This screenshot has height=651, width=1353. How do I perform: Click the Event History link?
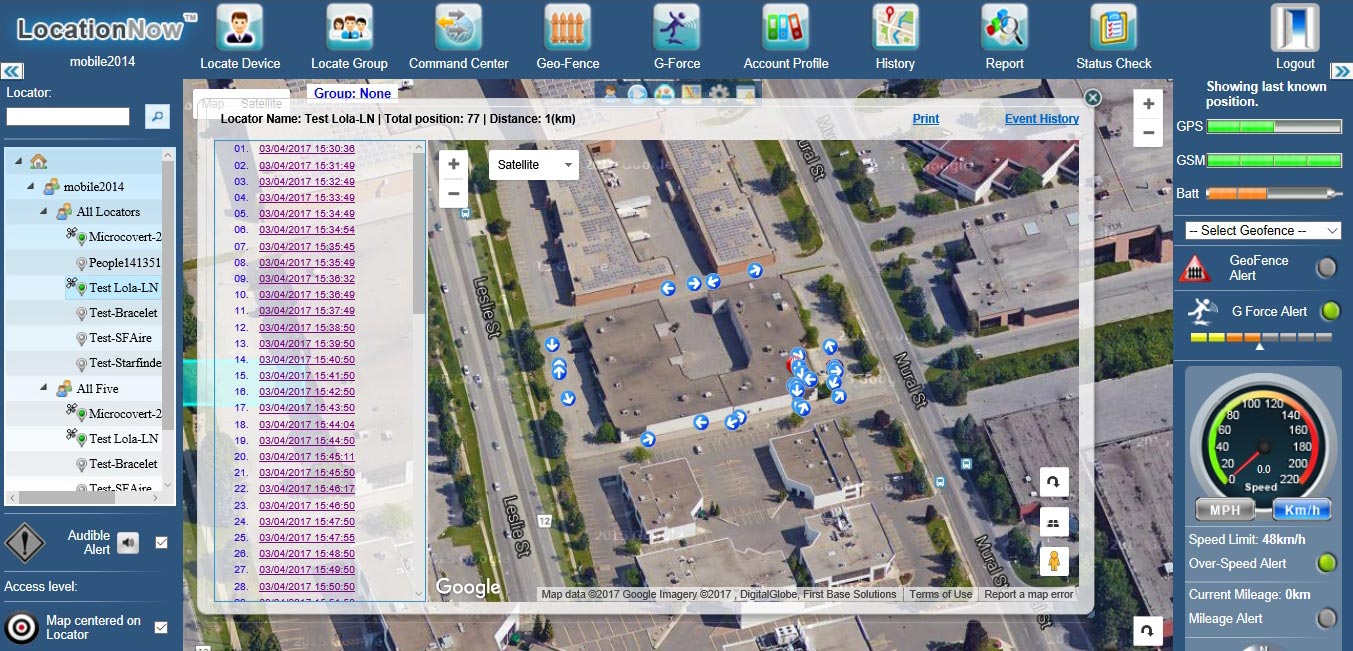click(1041, 119)
